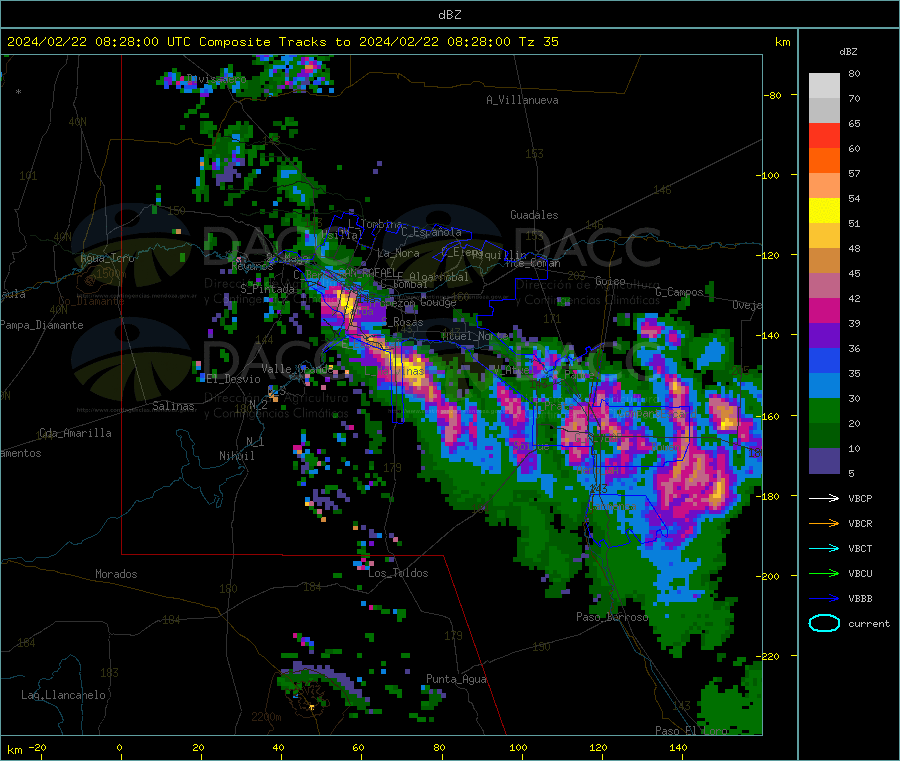The width and height of the screenshot is (900, 761).
Task: Pick the yellow 51-54 dBZ swatch
Action: [824, 211]
